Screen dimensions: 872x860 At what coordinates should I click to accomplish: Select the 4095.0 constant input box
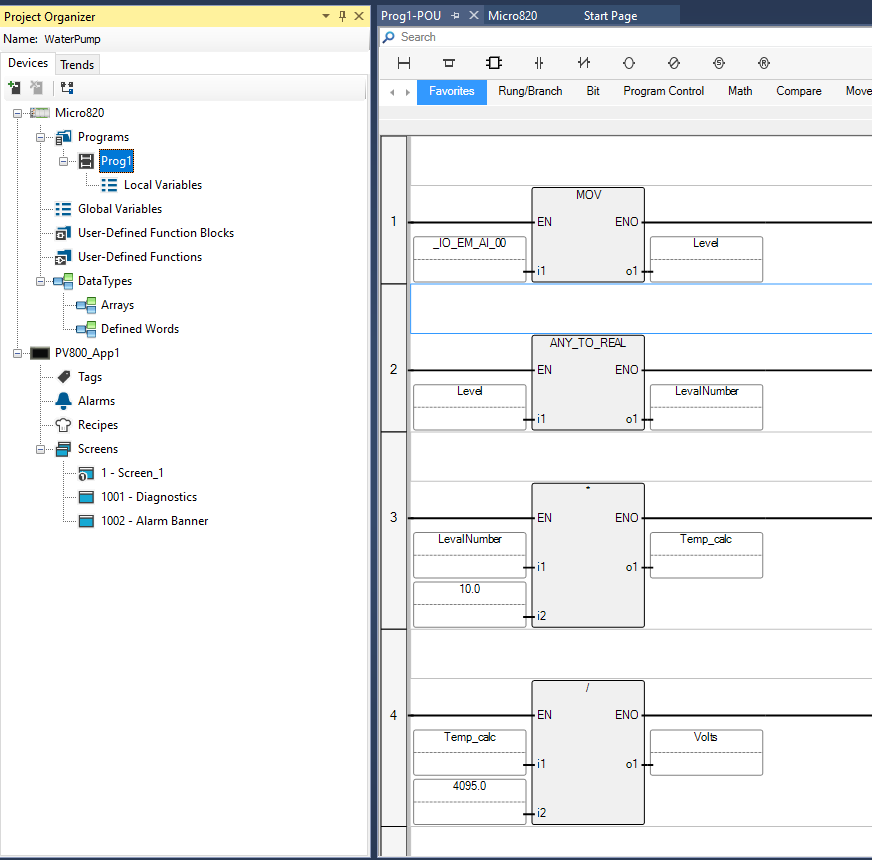click(469, 802)
